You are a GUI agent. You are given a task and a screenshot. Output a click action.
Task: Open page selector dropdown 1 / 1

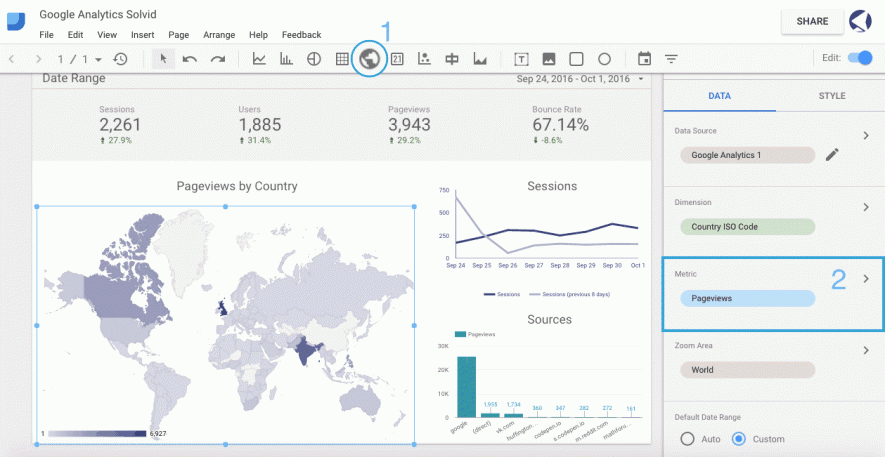pos(80,59)
